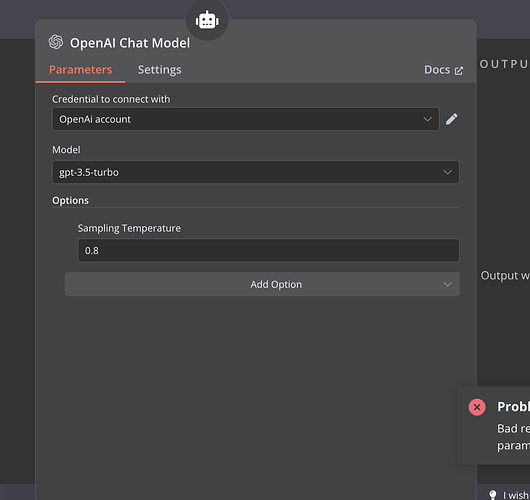The width and height of the screenshot is (530, 500).
Task: Click the external link icon next to Docs
Action: [x=459, y=71]
